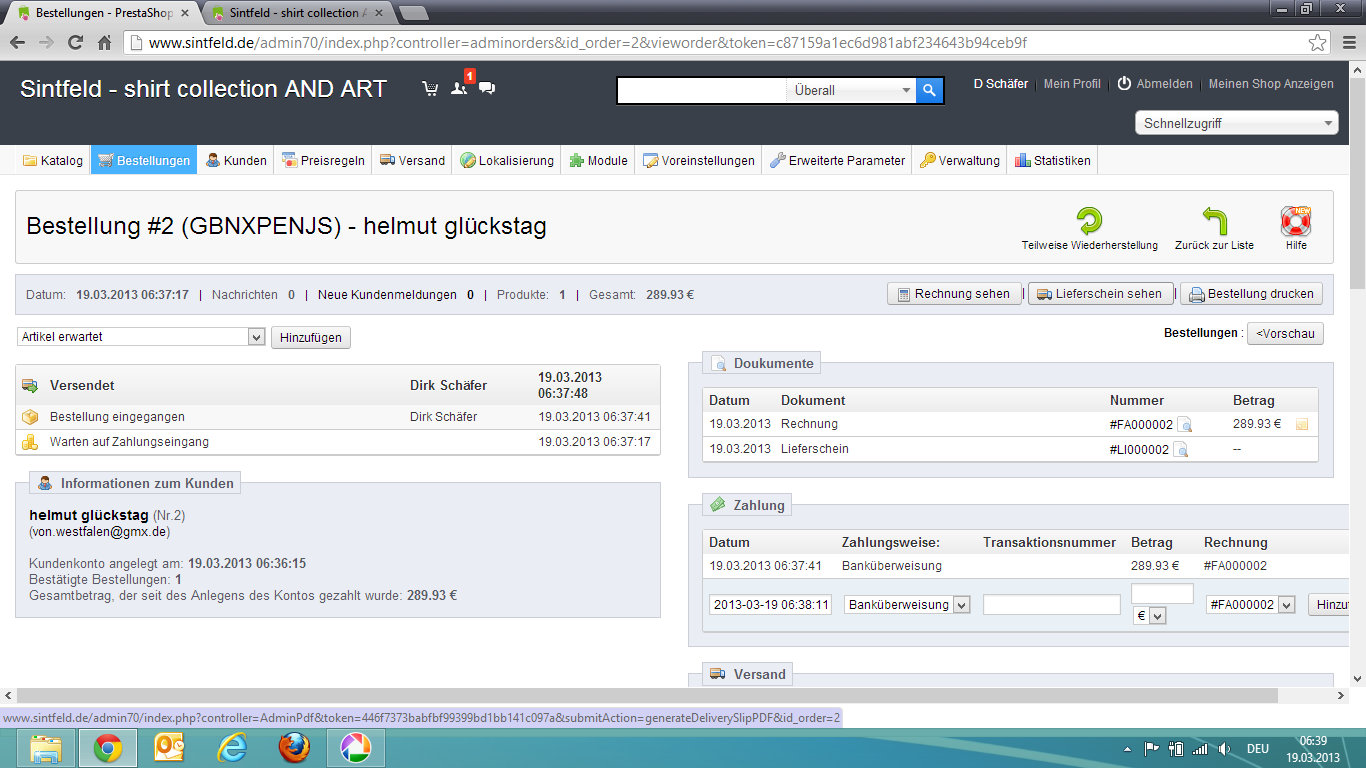1366x768 pixels.
Task: Open the Voreinstellungen menu
Action: click(x=698, y=160)
